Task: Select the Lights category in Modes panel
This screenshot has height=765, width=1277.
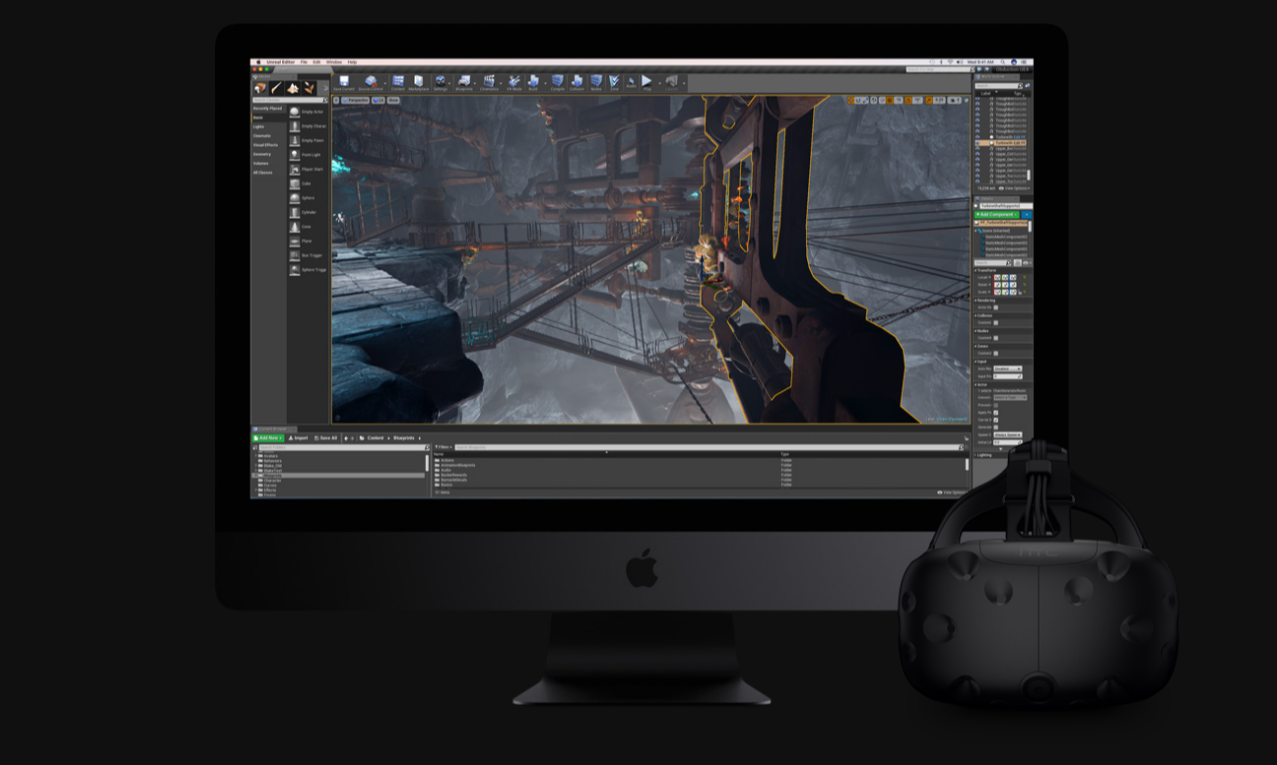Action: [x=259, y=127]
